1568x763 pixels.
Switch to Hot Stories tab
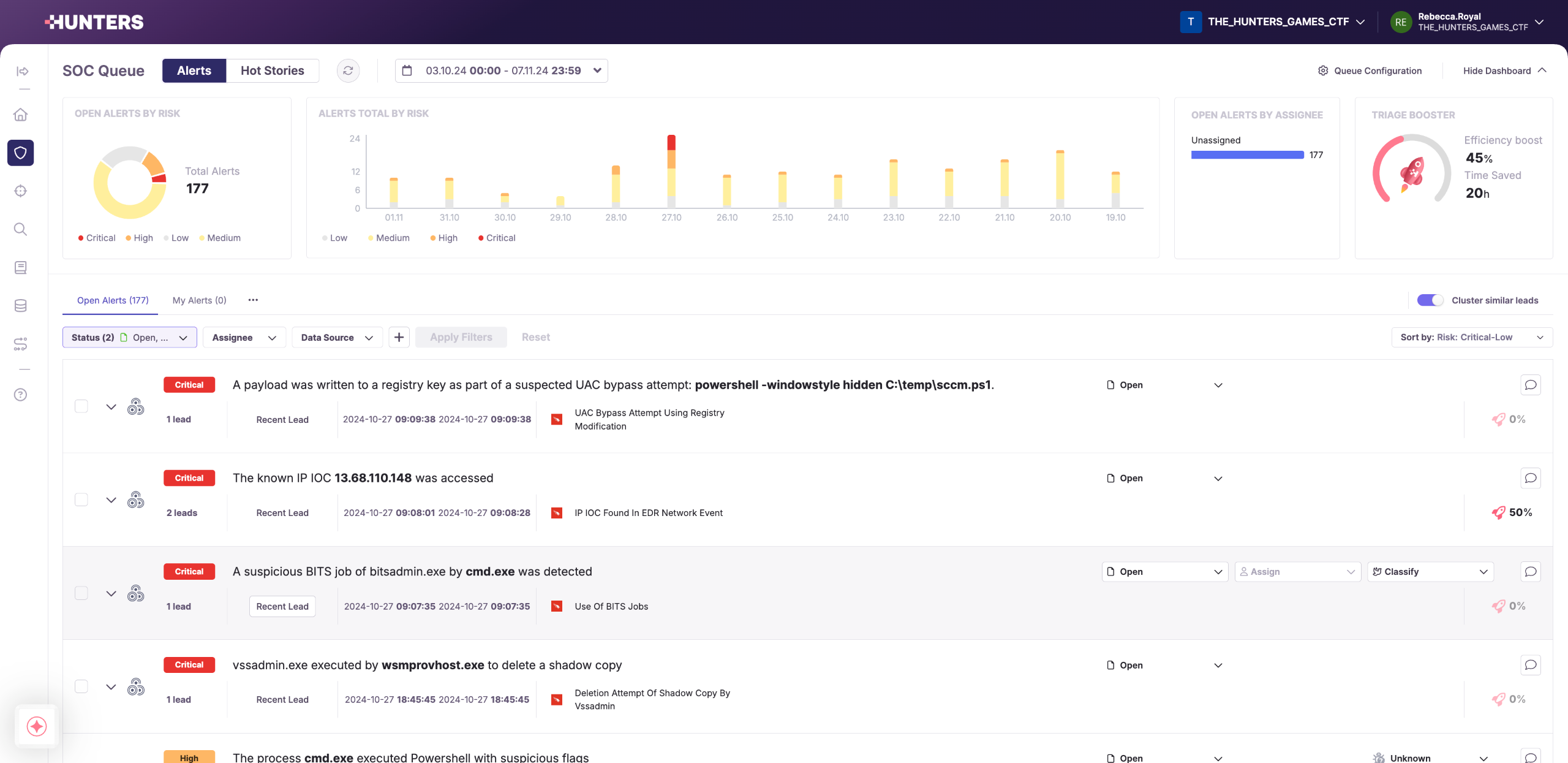pyautogui.click(x=272, y=70)
